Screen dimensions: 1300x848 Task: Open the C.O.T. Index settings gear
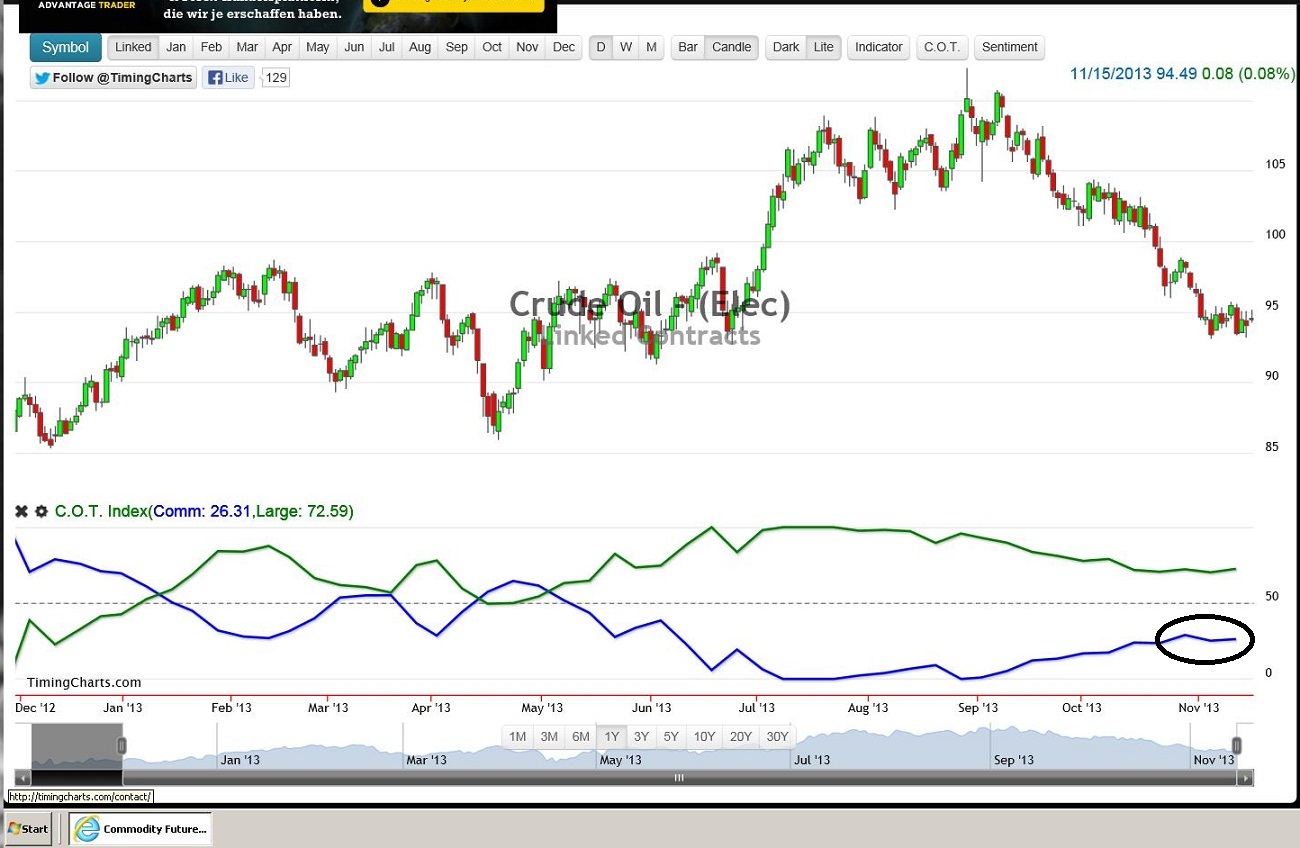point(41,511)
